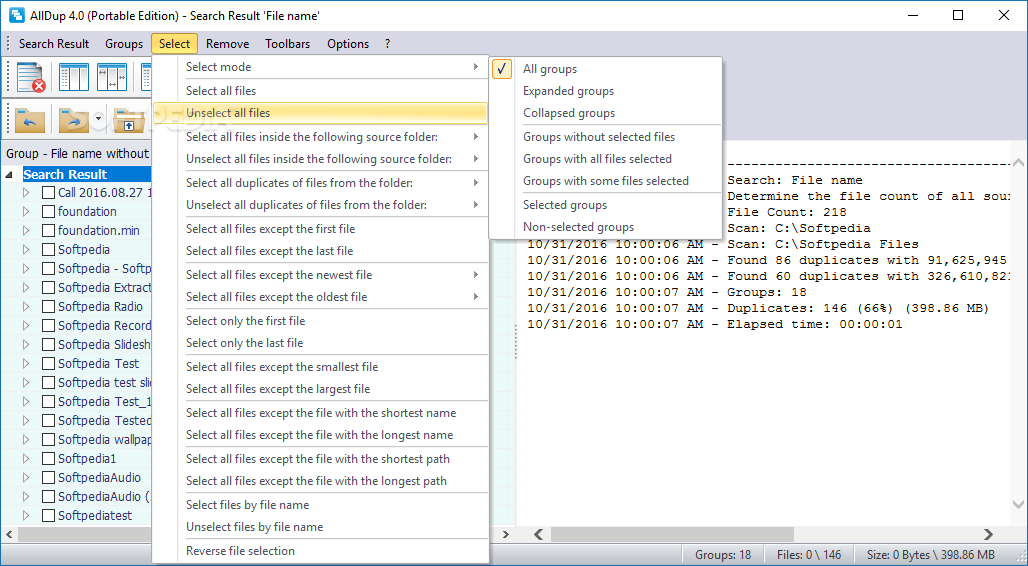Click the Group - File name column header

pos(77,153)
